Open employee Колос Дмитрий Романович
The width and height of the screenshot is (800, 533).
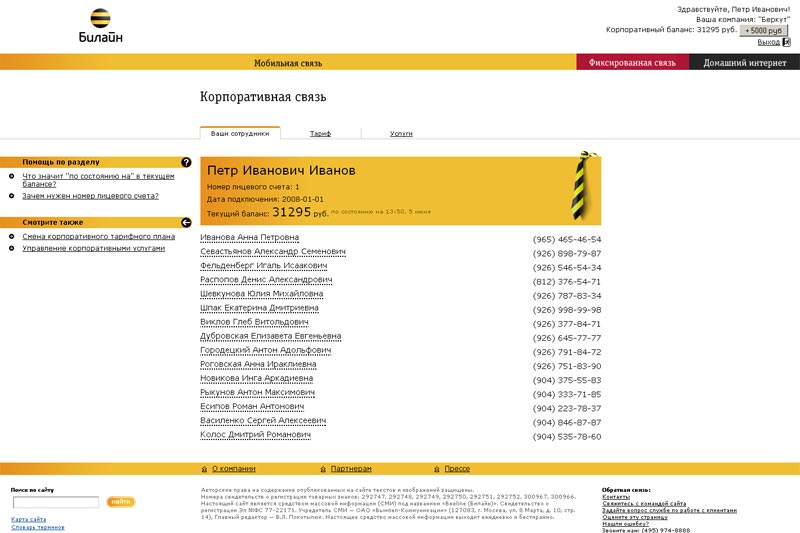point(256,435)
